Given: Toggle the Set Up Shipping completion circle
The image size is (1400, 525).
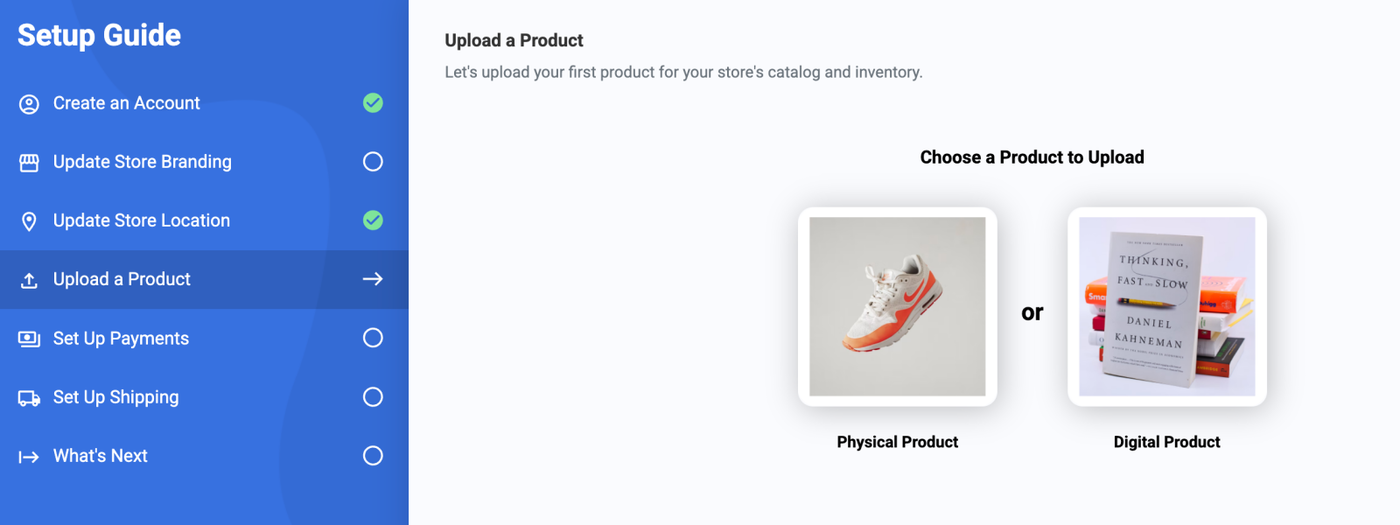Looking at the screenshot, I should [x=373, y=397].
